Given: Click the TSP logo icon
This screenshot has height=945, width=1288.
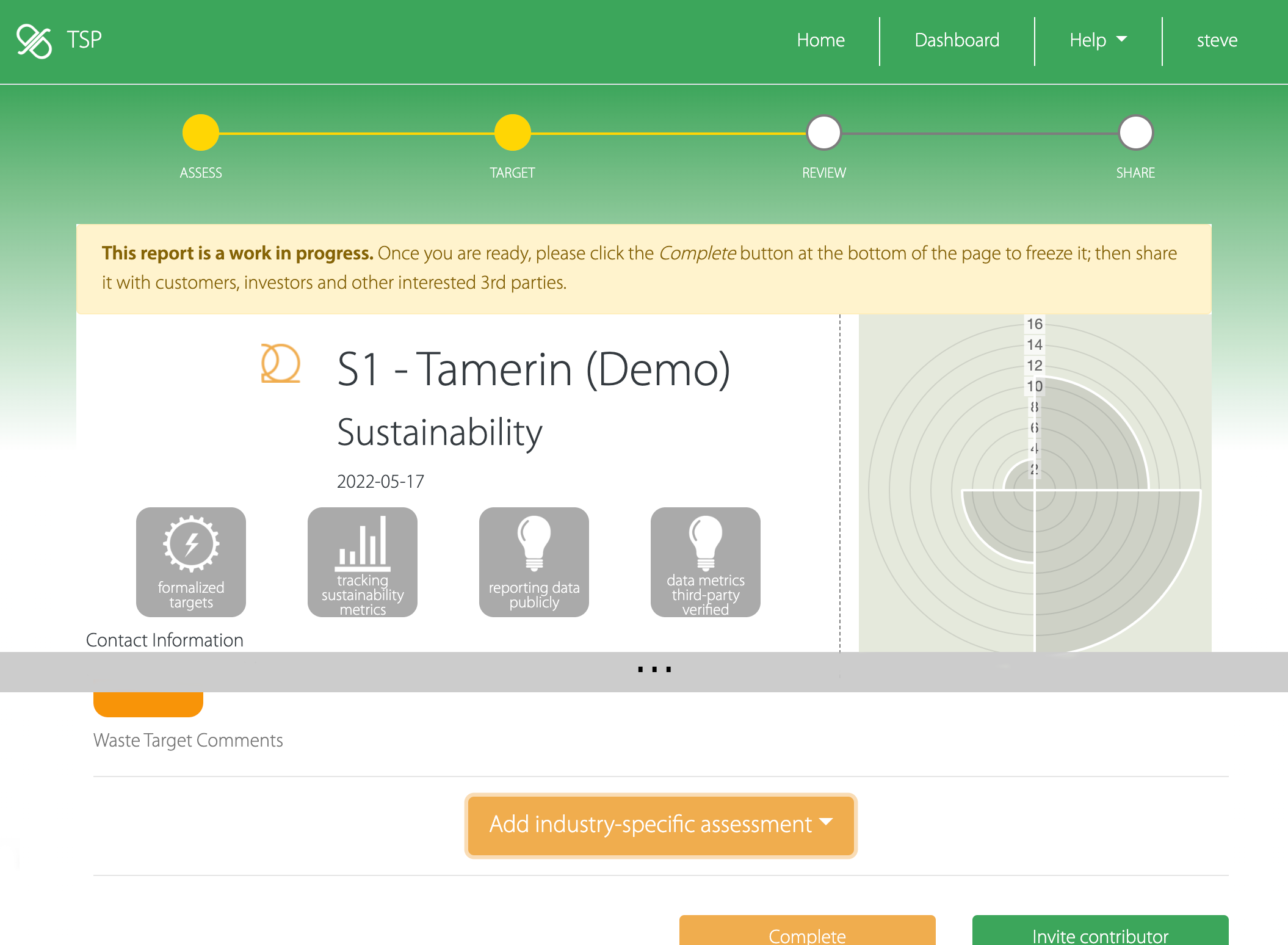Looking at the screenshot, I should pos(34,41).
